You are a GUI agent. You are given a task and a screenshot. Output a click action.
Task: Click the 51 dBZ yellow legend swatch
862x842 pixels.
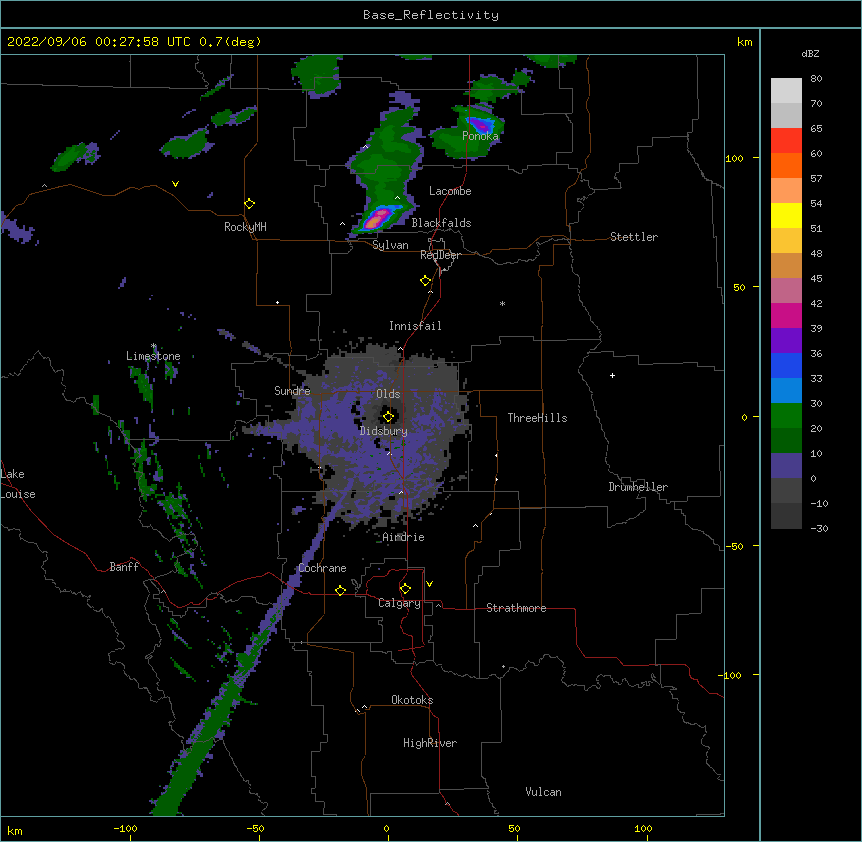tap(786, 215)
